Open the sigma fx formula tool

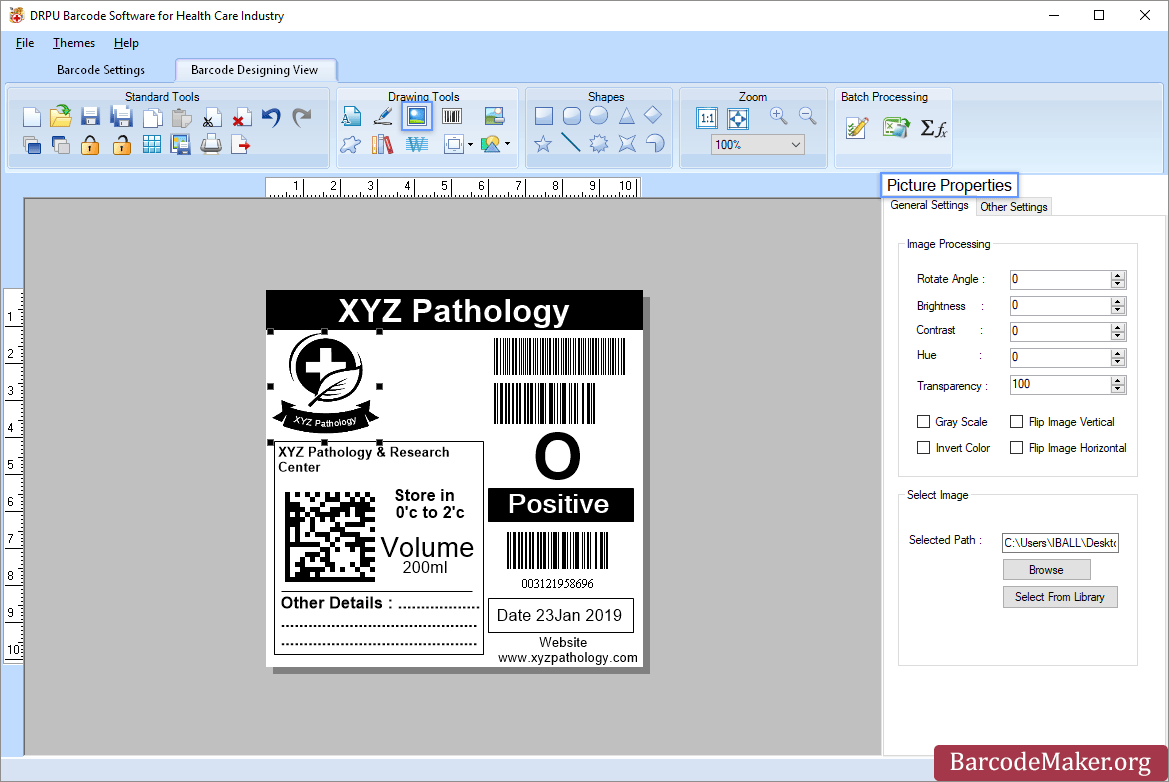click(x=933, y=128)
